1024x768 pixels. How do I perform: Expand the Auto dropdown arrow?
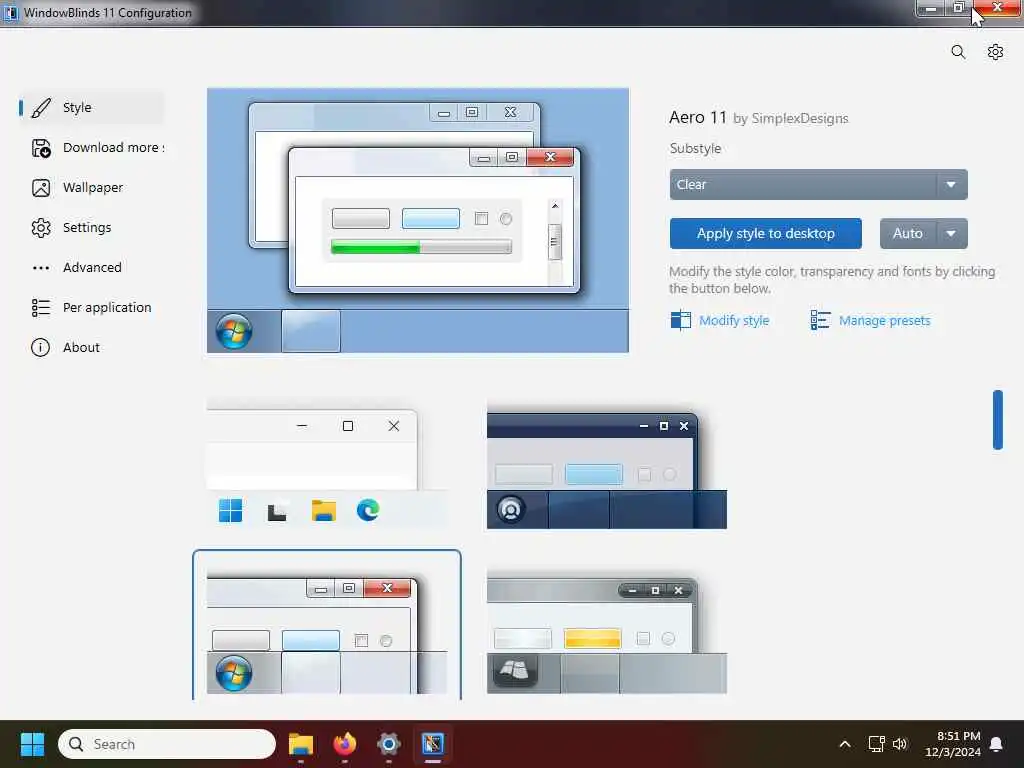952,233
